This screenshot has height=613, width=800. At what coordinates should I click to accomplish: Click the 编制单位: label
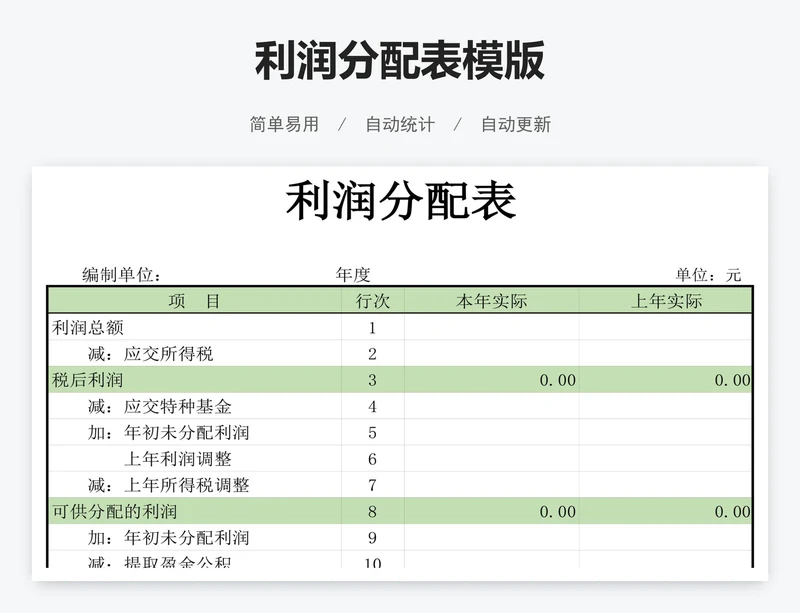[121, 275]
